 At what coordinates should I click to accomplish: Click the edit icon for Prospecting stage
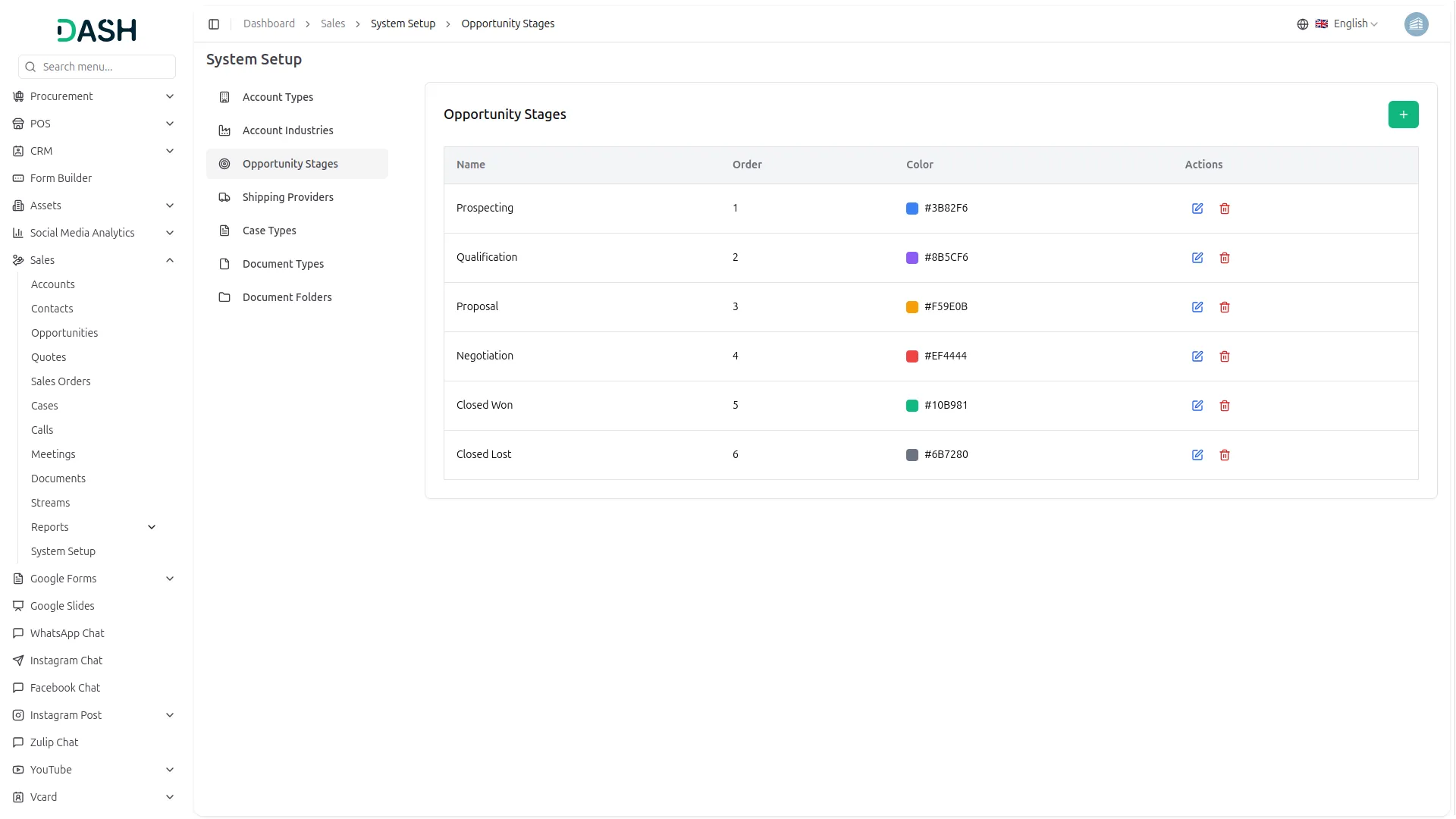coord(1197,209)
